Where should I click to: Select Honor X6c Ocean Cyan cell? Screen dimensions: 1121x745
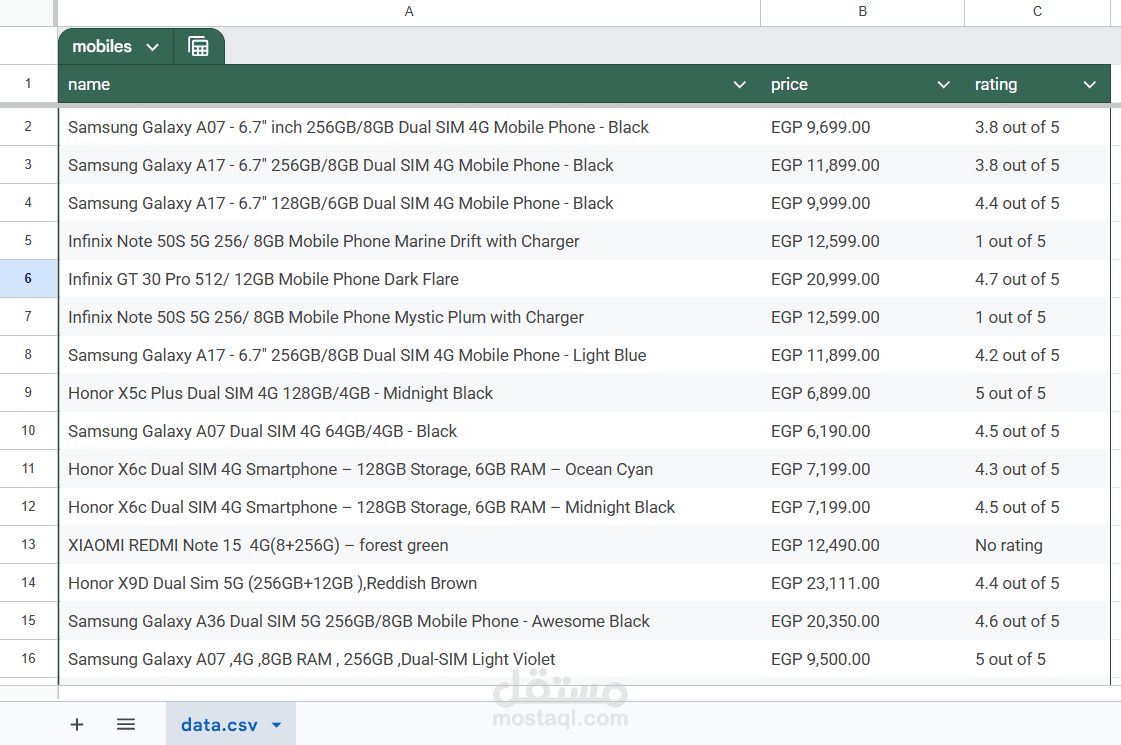click(x=409, y=468)
